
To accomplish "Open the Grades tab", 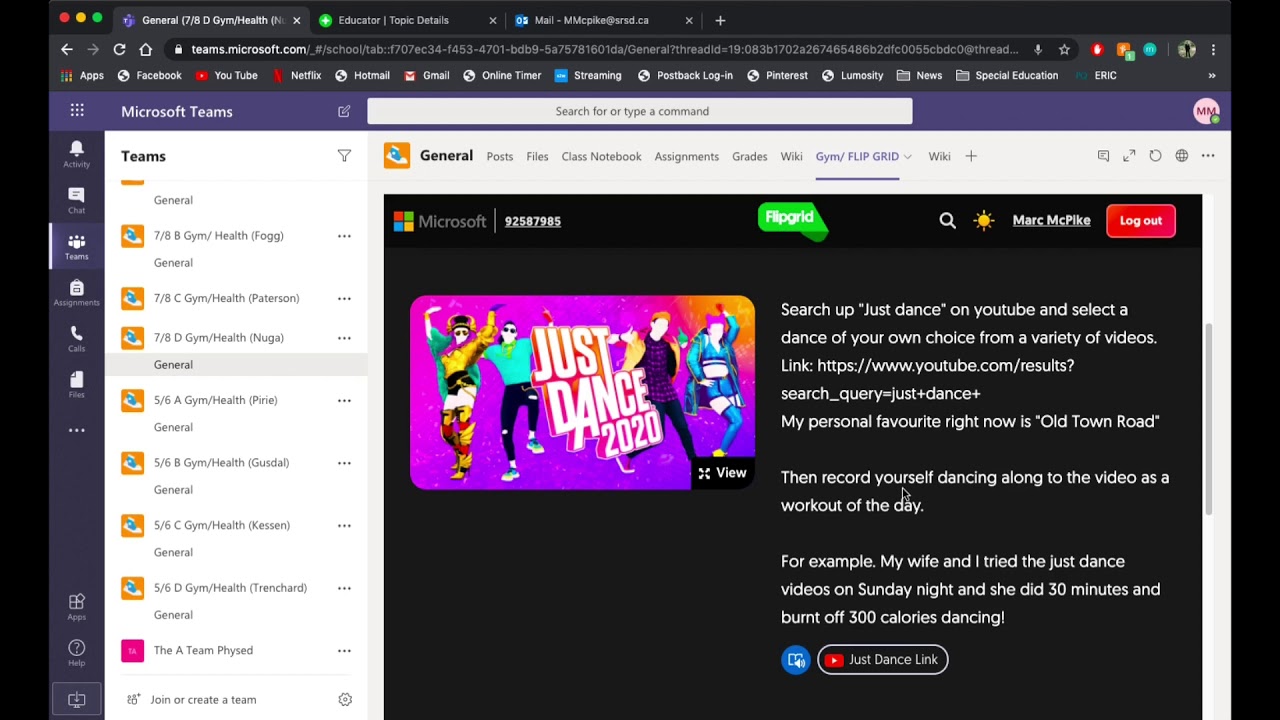I will click(x=749, y=156).
